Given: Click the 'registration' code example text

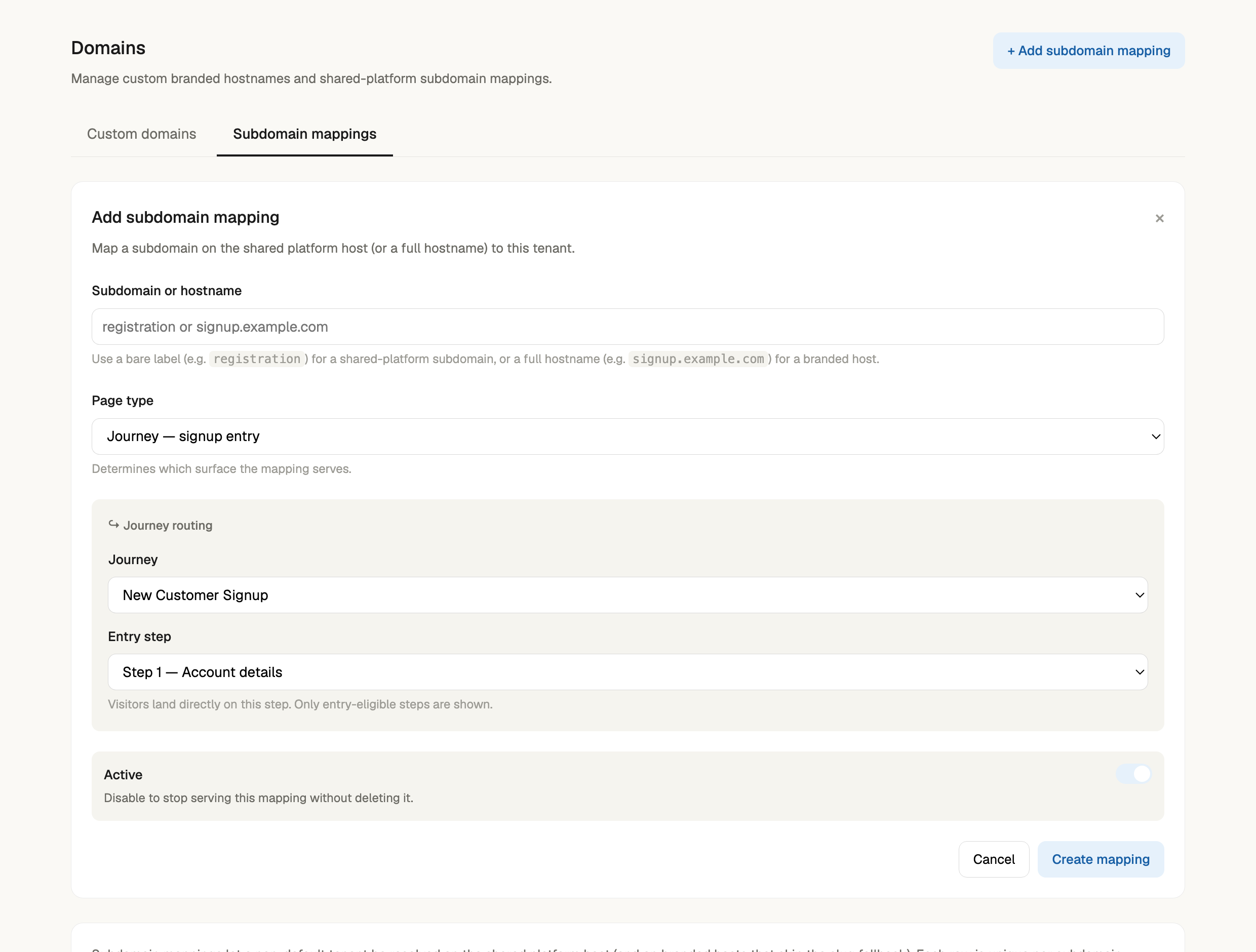Looking at the screenshot, I should click(257, 359).
